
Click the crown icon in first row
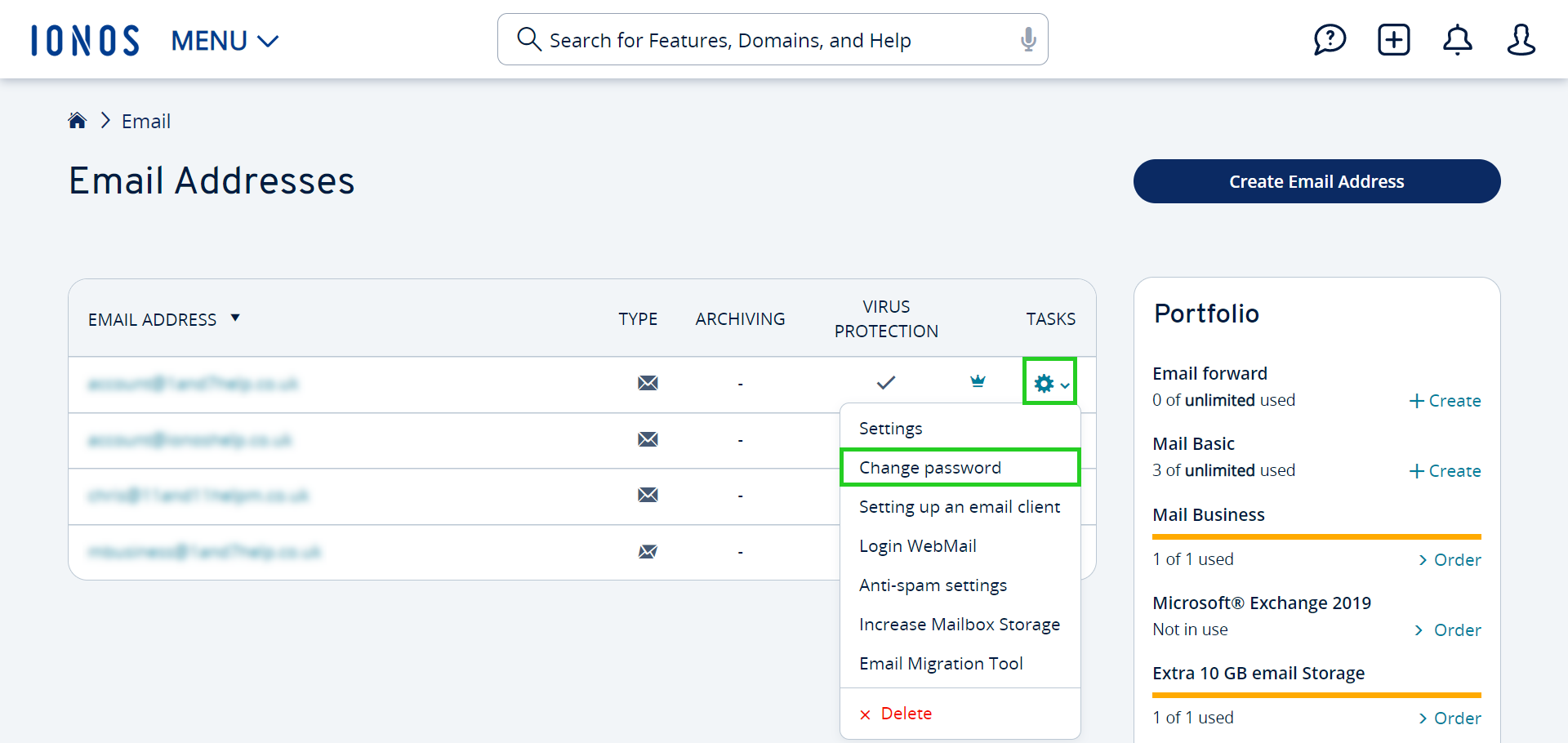point(978,381)
